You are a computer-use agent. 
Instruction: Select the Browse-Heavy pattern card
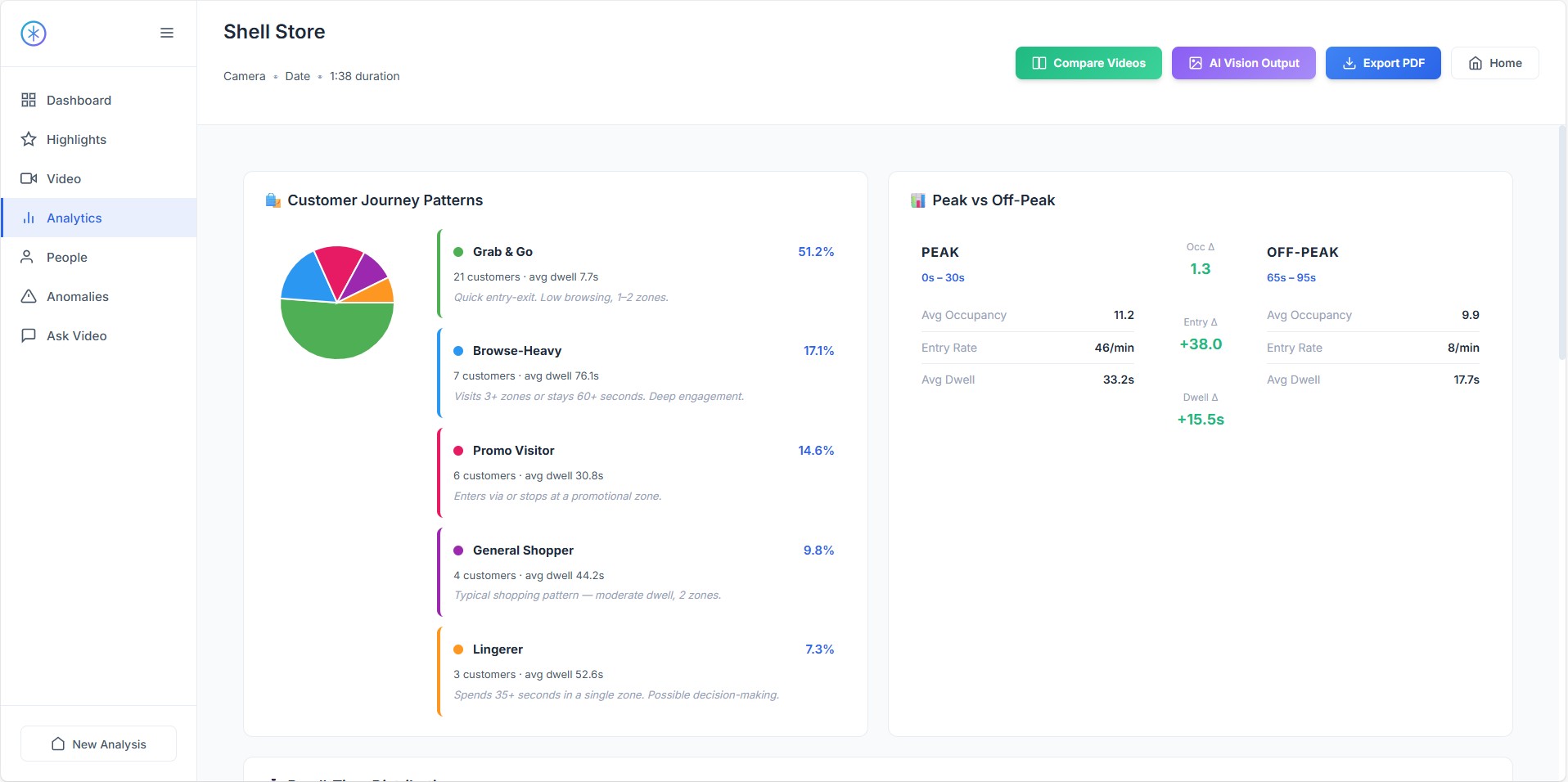click(643, 373)
